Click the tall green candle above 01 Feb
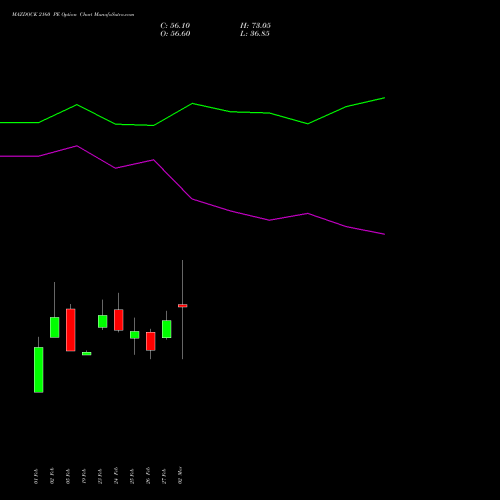500x500 pixels. coord(39,370)
